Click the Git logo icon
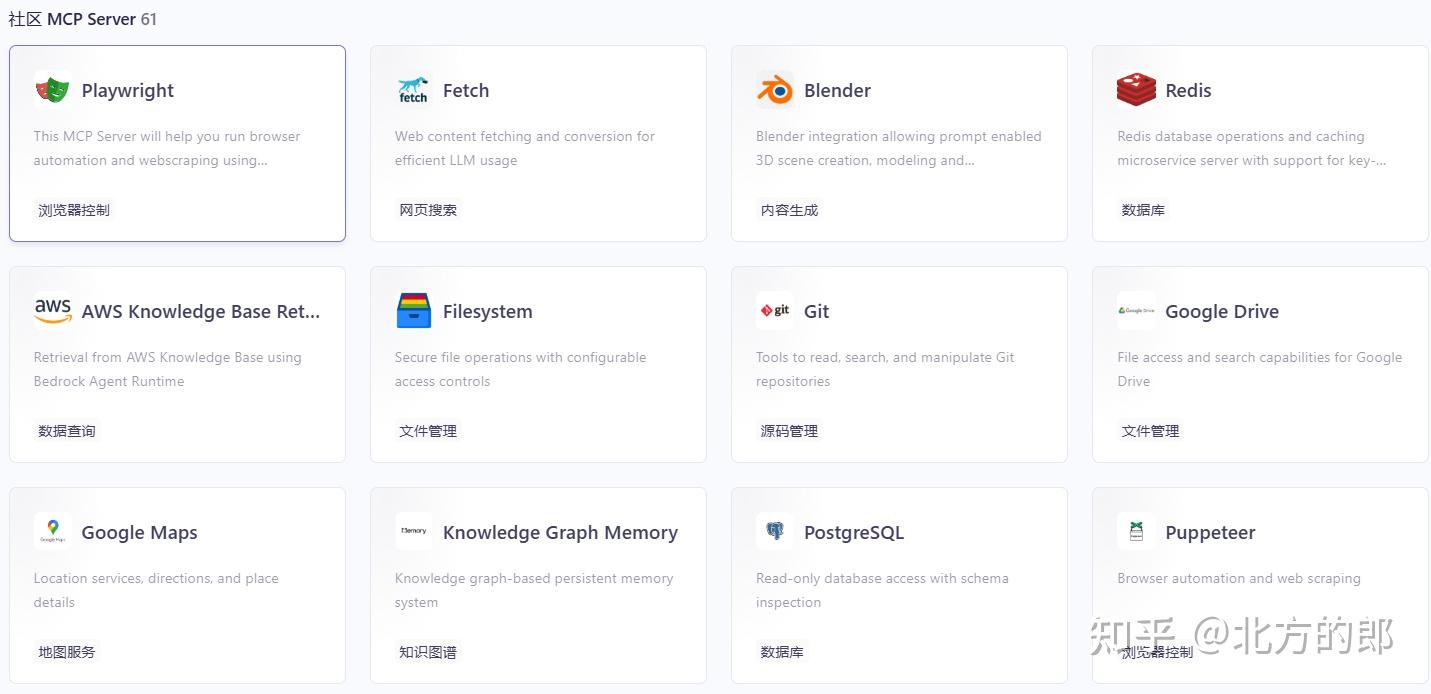Screen dimensions: 1431x694 click(774, 311)
